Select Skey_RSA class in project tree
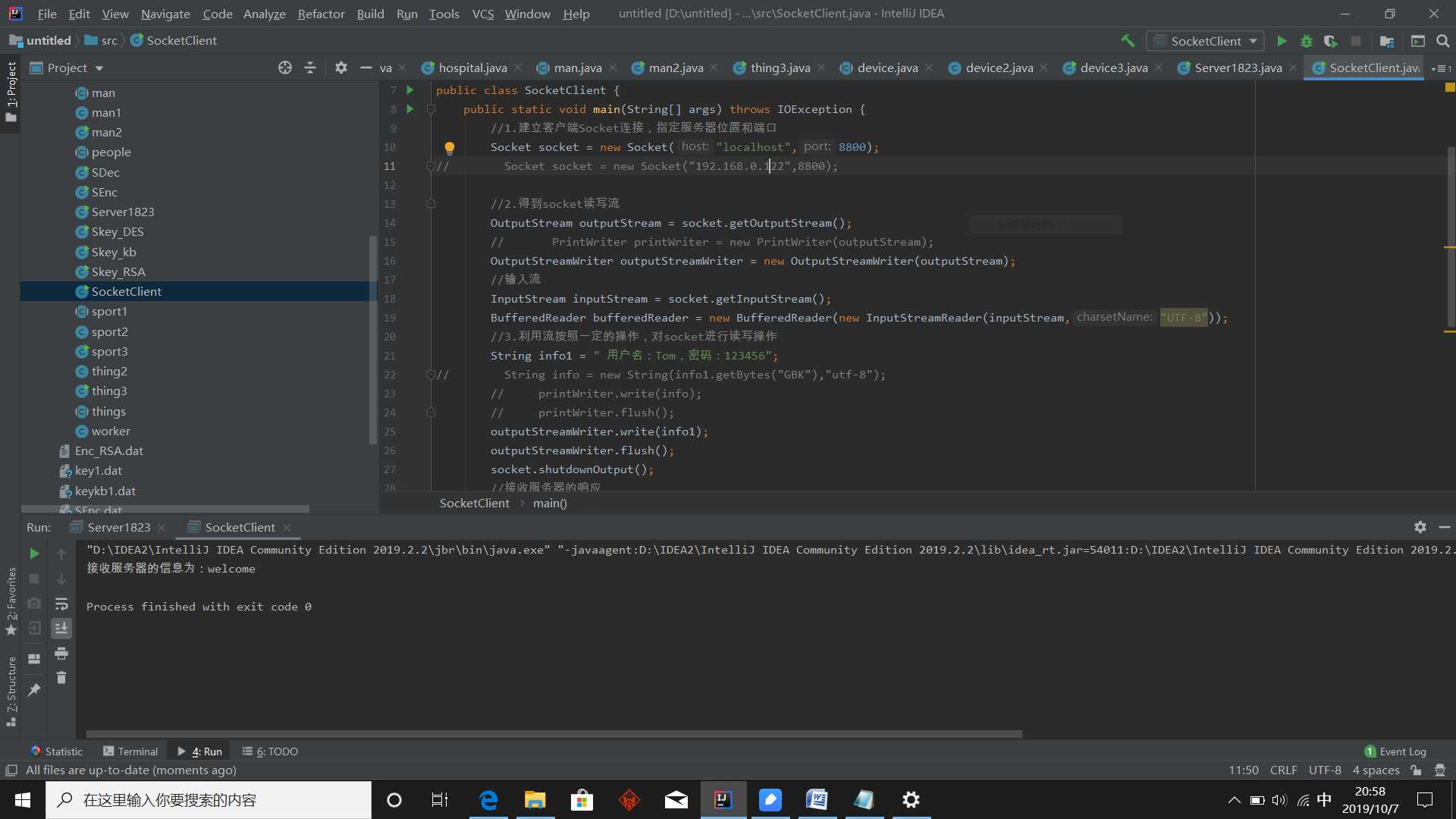The height and width of the screenshot is (819, 1456). [x=118, y=271]
